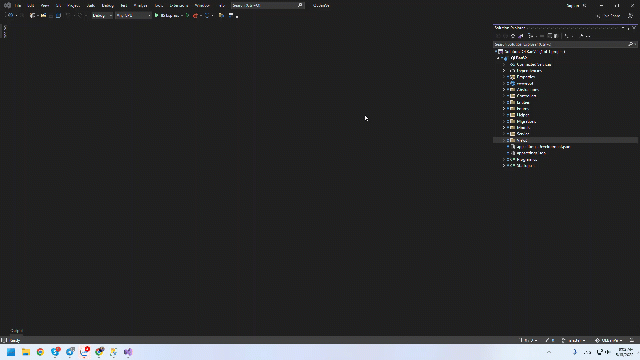Click Collapse All in Solution Explorer toolbar
The height and width of the screenshot is (360, 640).
point(549,36)
